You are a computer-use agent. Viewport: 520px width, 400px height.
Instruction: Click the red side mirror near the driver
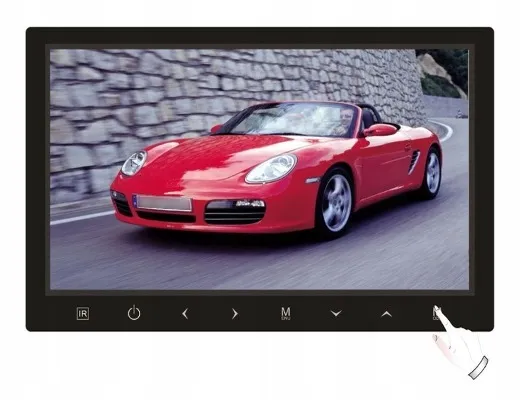point(380,130)
